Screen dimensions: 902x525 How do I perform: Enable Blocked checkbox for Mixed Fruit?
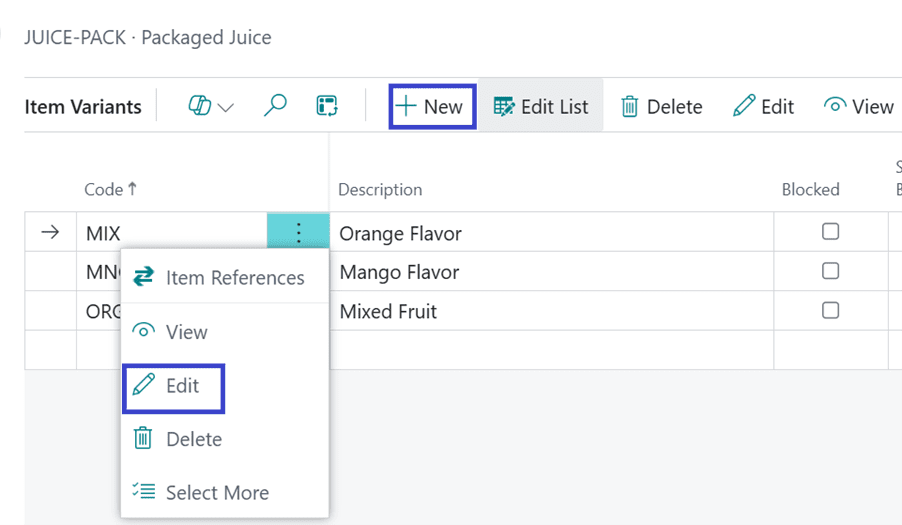(830, 311)
